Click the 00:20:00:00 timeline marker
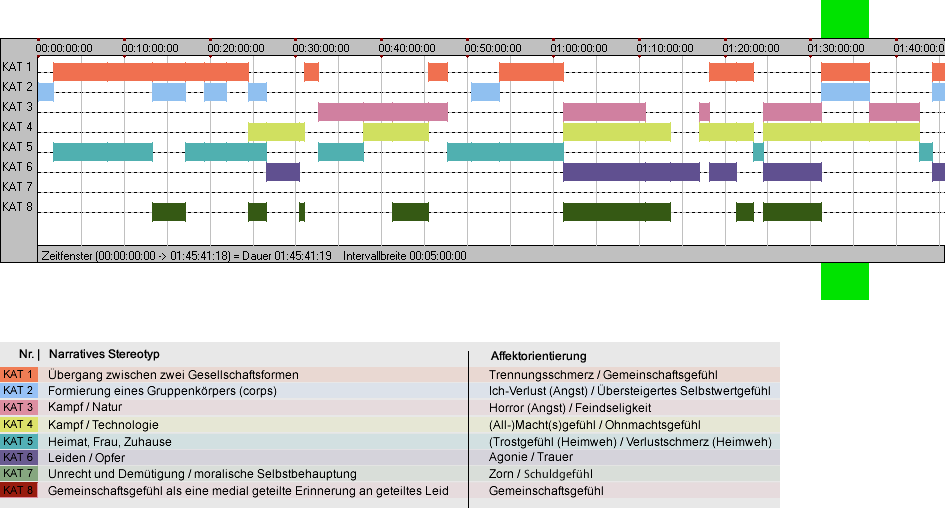The width and height of the screenshot is (945, 530). click(x=236, y=48)
